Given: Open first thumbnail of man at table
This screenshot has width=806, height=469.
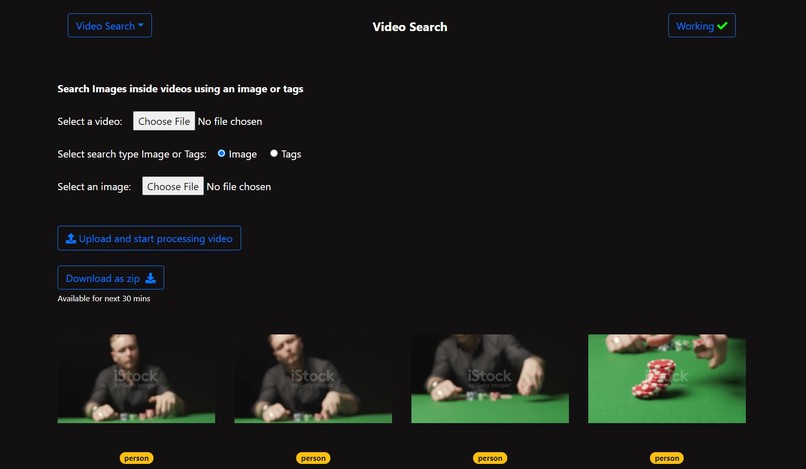Looking at the screenshot, I should pos(136,378).
